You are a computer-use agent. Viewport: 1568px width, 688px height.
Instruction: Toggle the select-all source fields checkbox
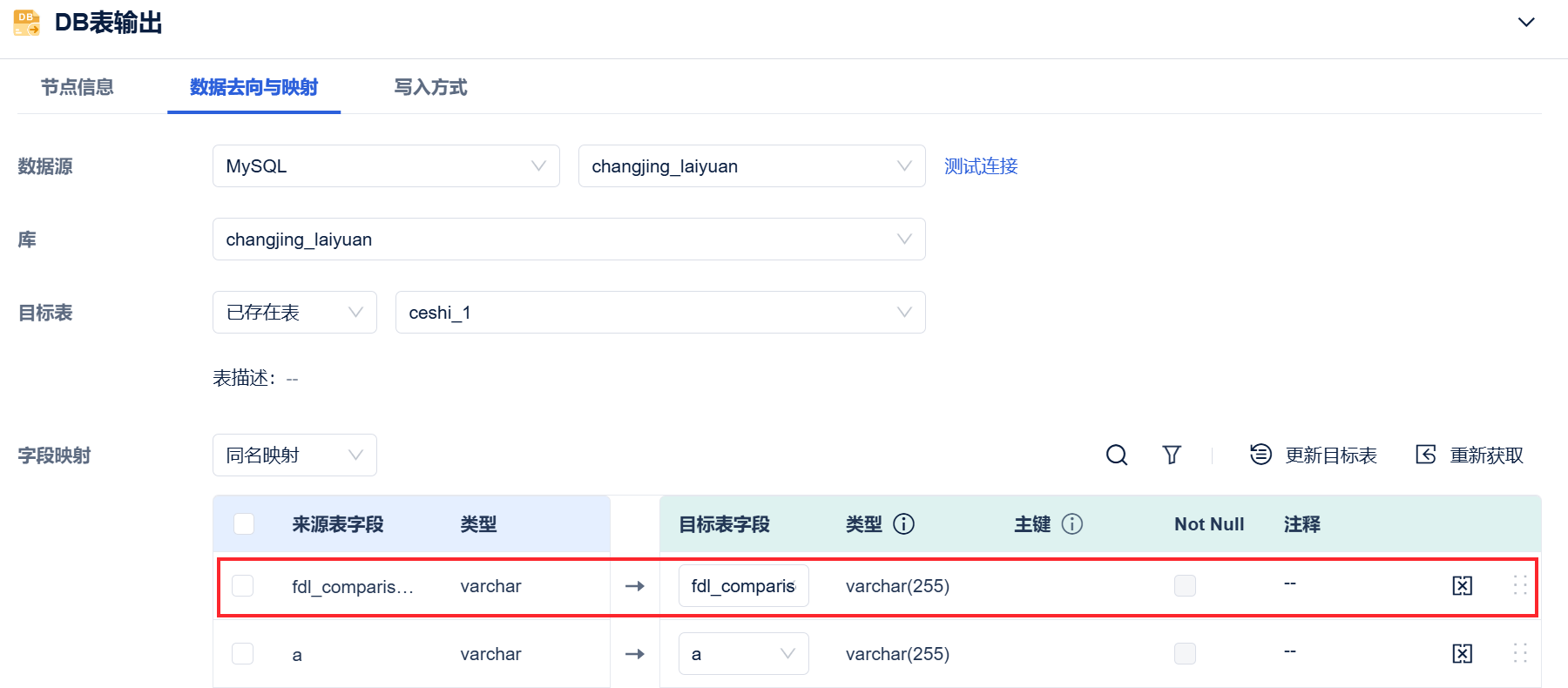[244, 524]
